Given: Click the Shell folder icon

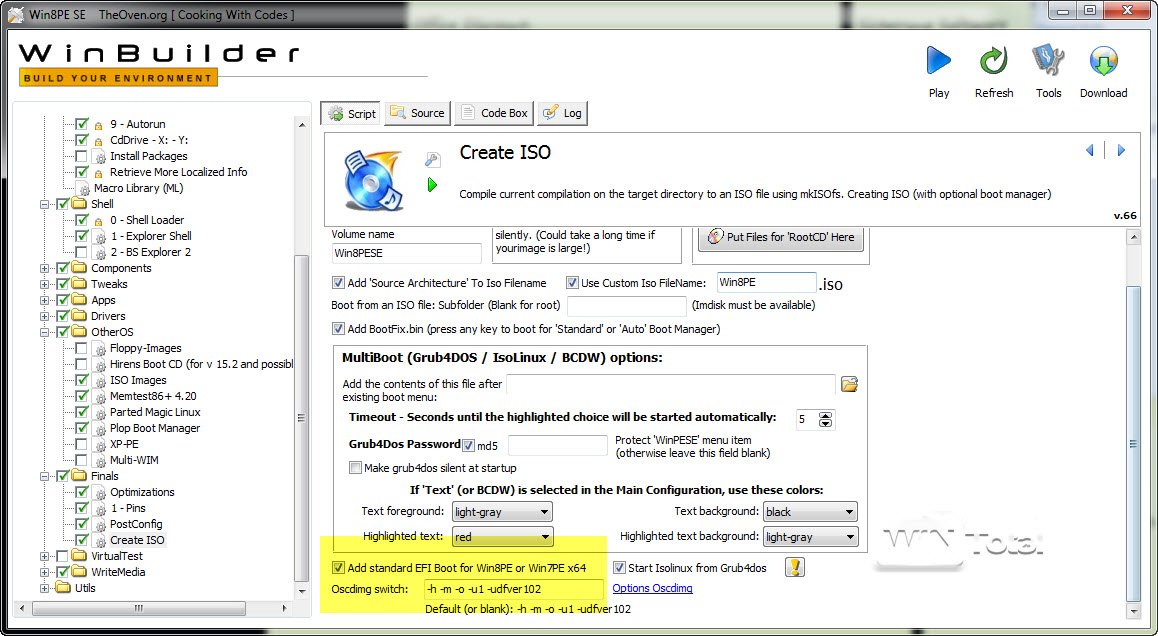Looking at the screenshot, I should point(80,204).
